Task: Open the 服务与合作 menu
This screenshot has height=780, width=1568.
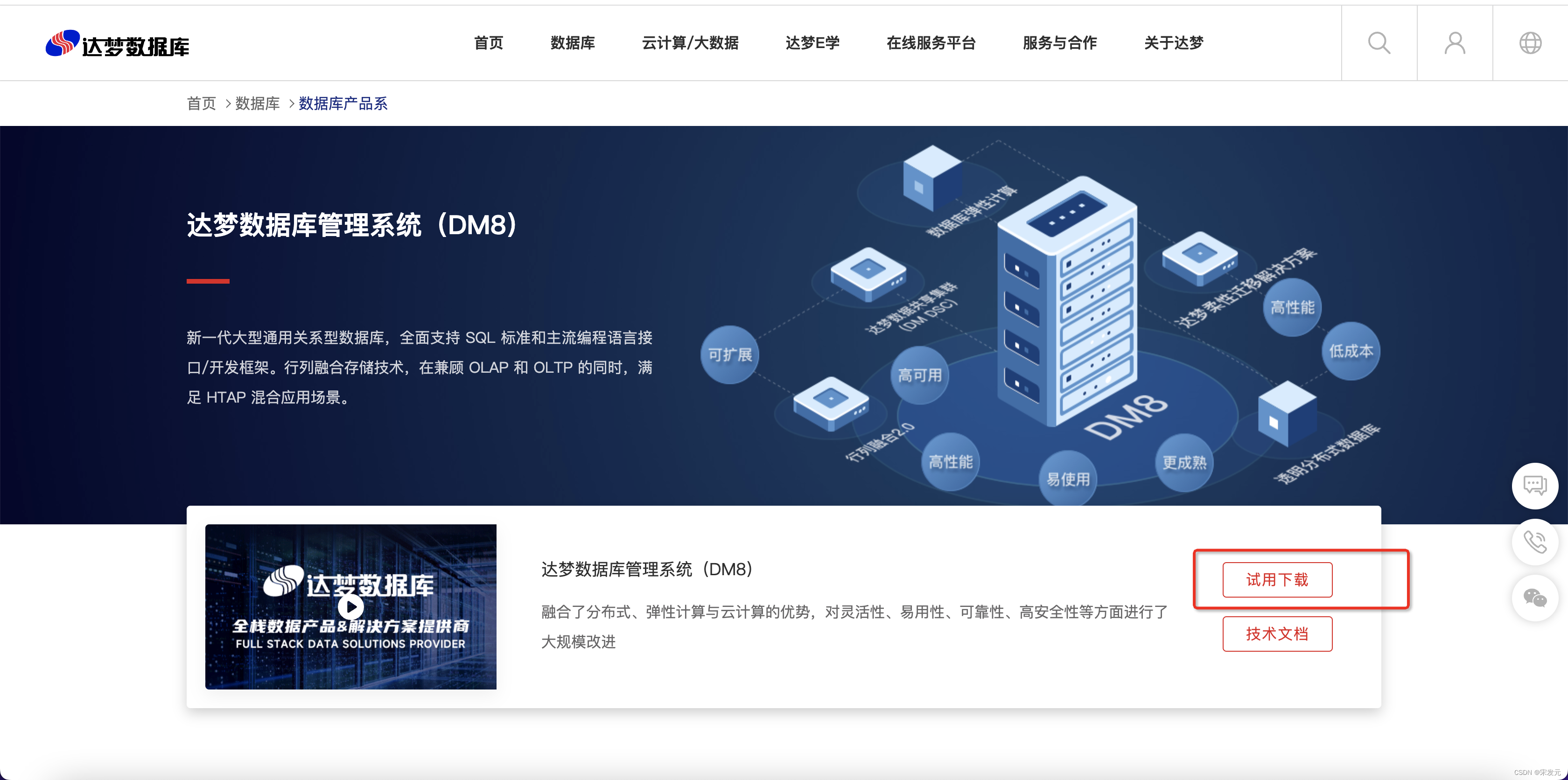Action: (x=1059, y=43)
